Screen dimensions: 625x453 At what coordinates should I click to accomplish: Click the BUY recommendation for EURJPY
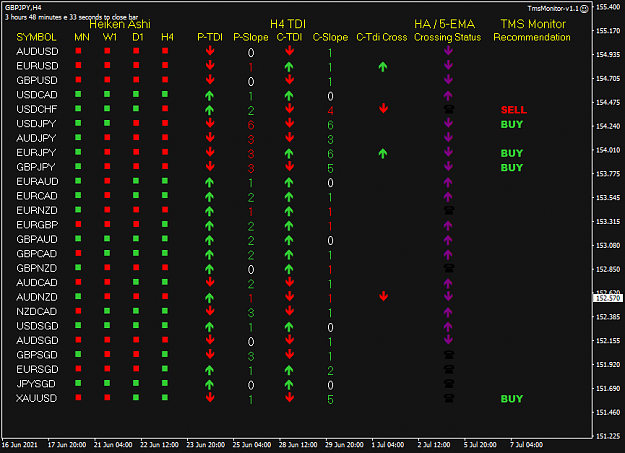(x=511, y=153)
